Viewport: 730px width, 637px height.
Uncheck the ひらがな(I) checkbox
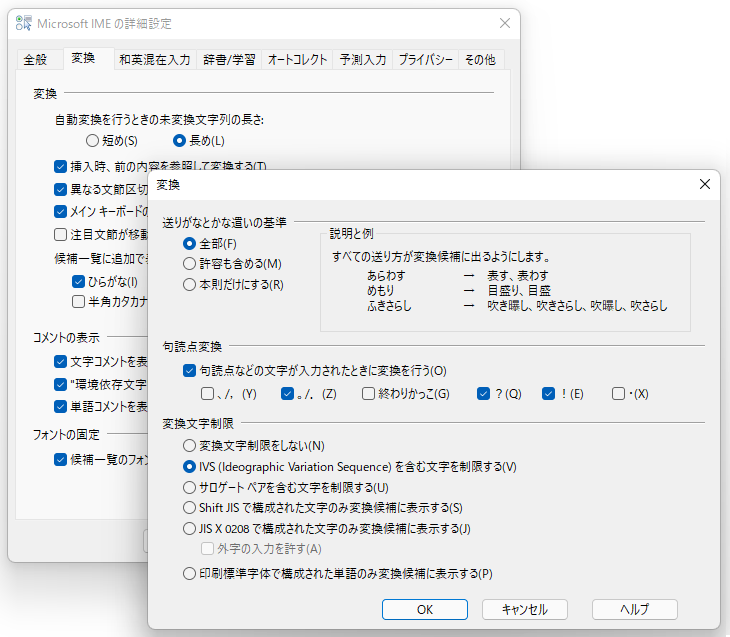pos(78,281)
